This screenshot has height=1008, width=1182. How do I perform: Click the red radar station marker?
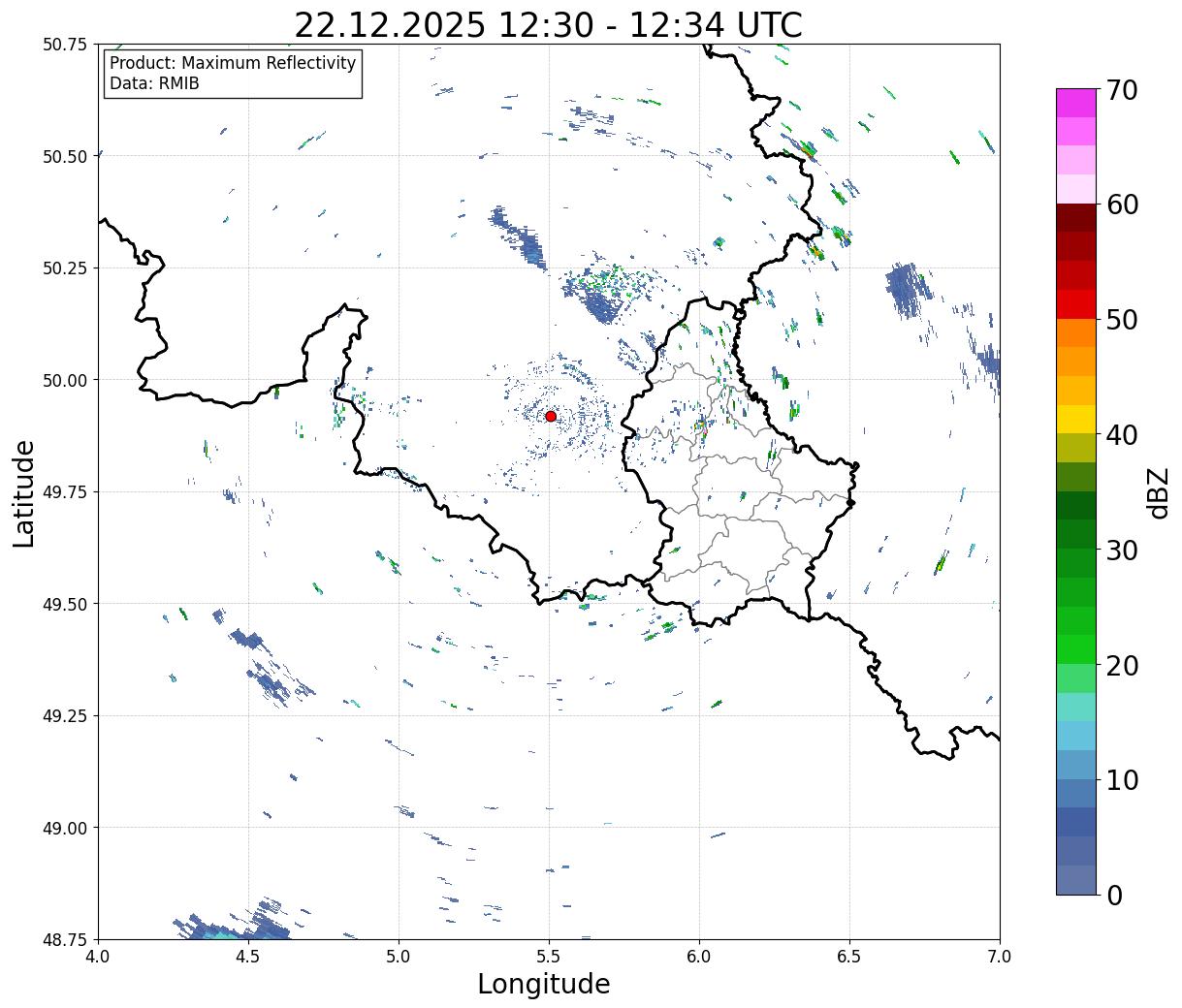(551, 416)
